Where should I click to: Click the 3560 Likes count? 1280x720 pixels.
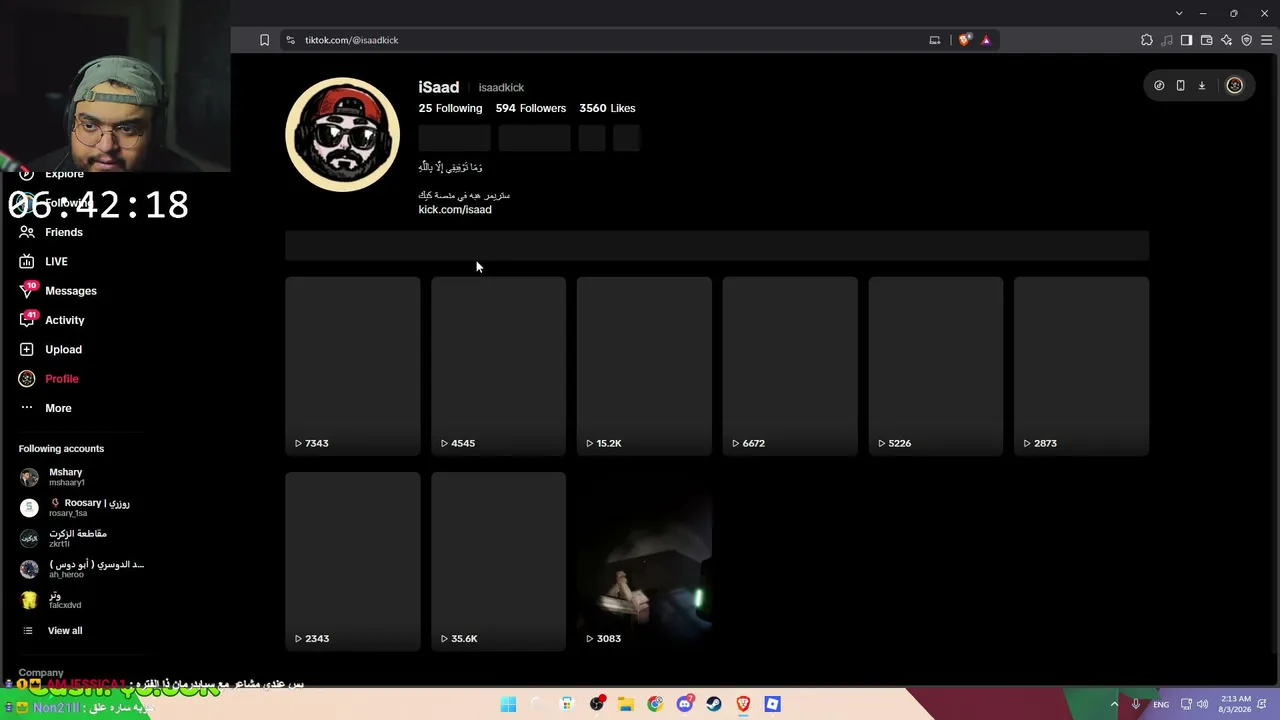pos(607,108)
